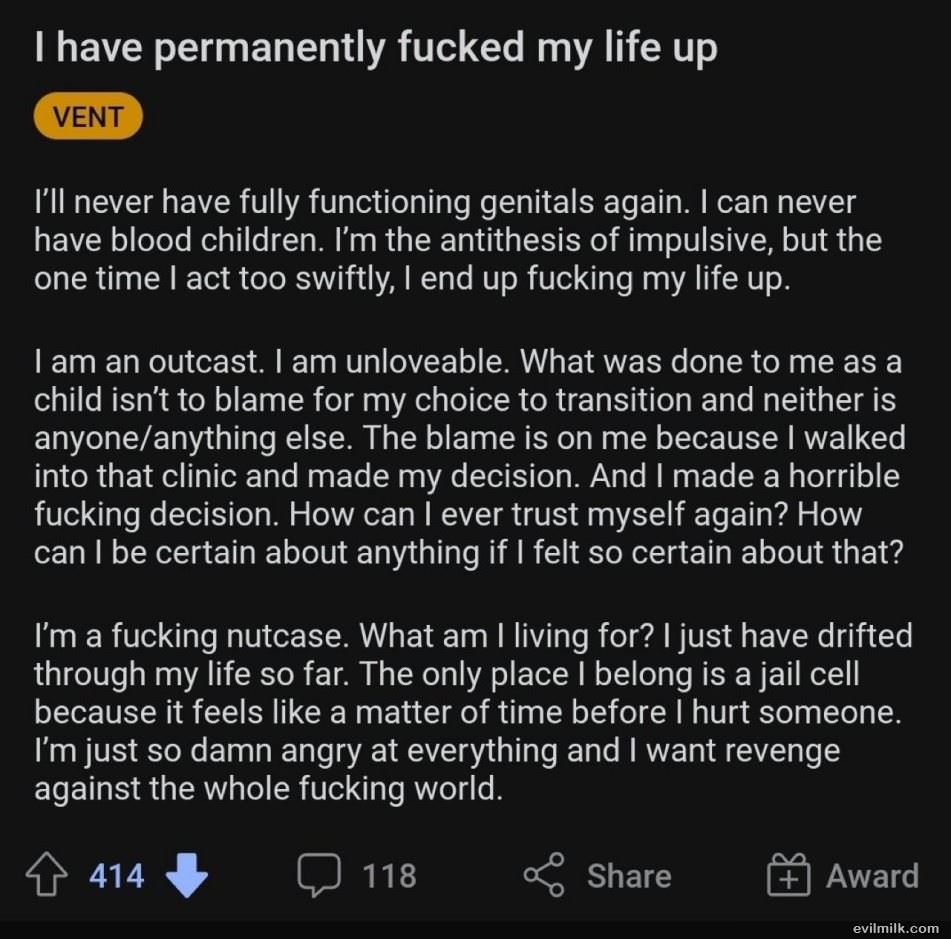Click the line 'one time I act too swiftly'

pos(412,279)
